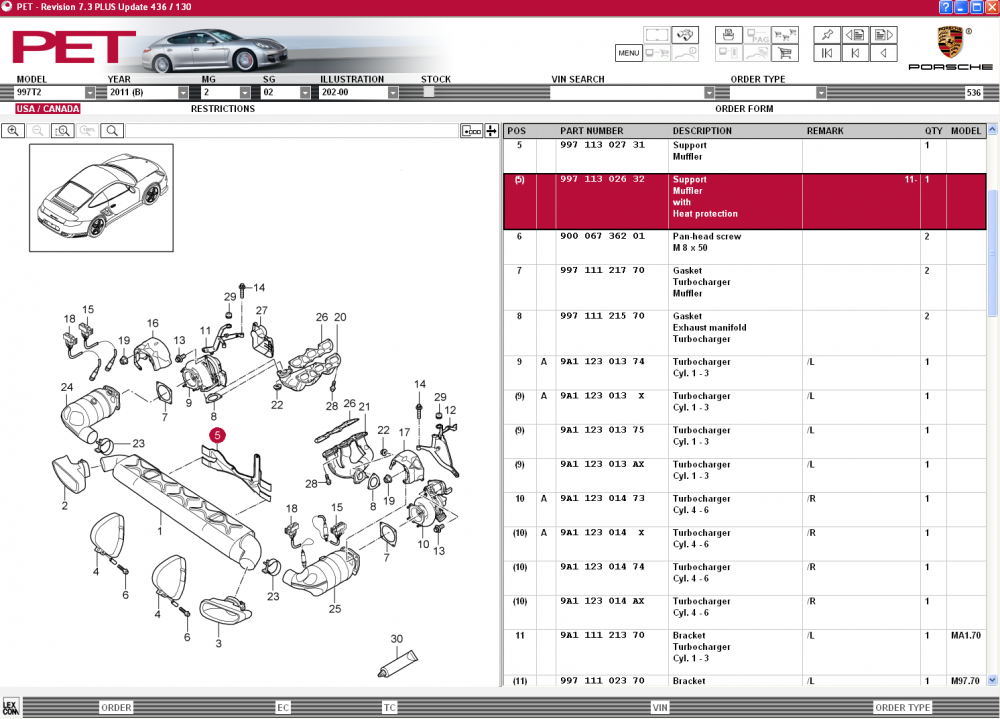
Task: Click the car overview thumbnail
Action: coord(101,197)
